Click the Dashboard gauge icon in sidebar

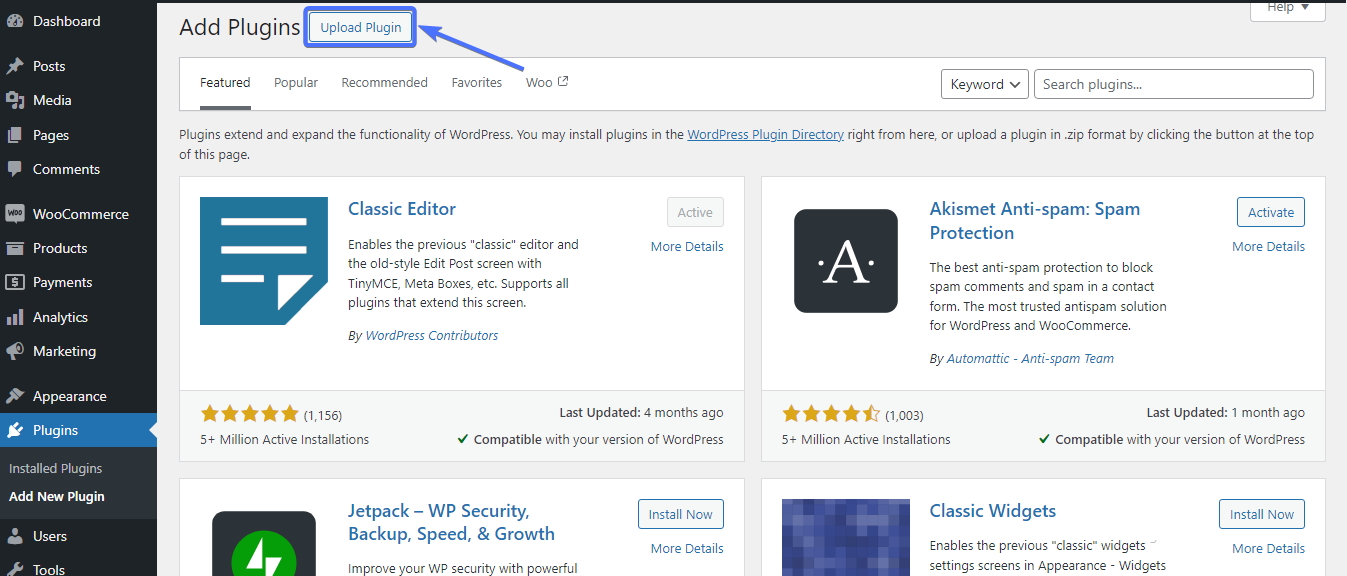[x=15, y=21]
